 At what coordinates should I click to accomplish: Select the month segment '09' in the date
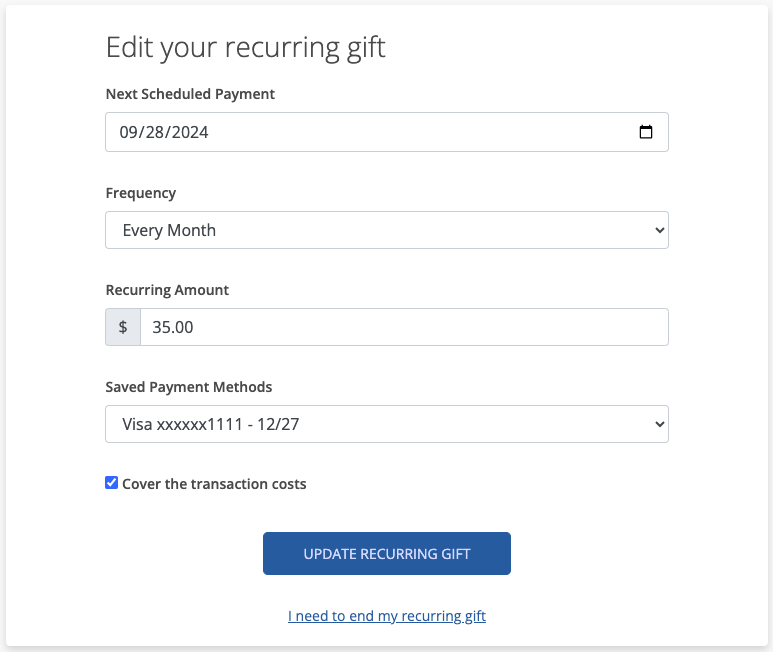pos(129,132)
